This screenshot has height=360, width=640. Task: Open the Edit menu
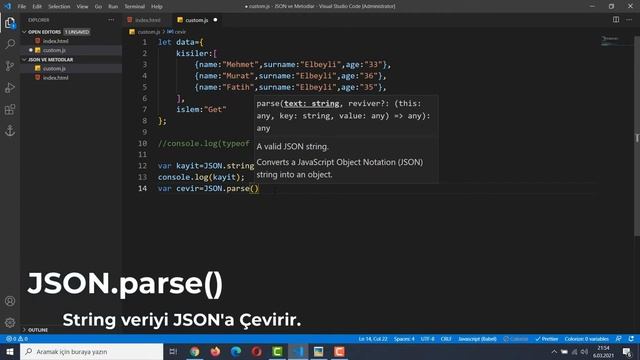tap(37, 6)
